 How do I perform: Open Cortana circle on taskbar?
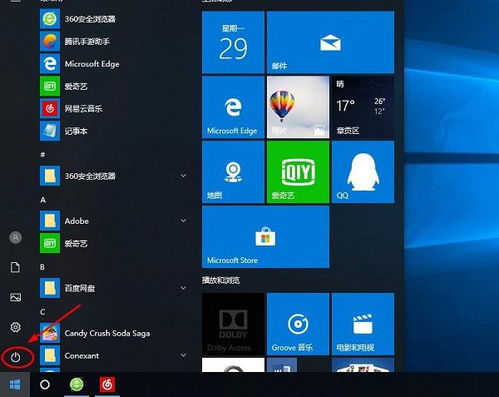(x=45, y=385)
